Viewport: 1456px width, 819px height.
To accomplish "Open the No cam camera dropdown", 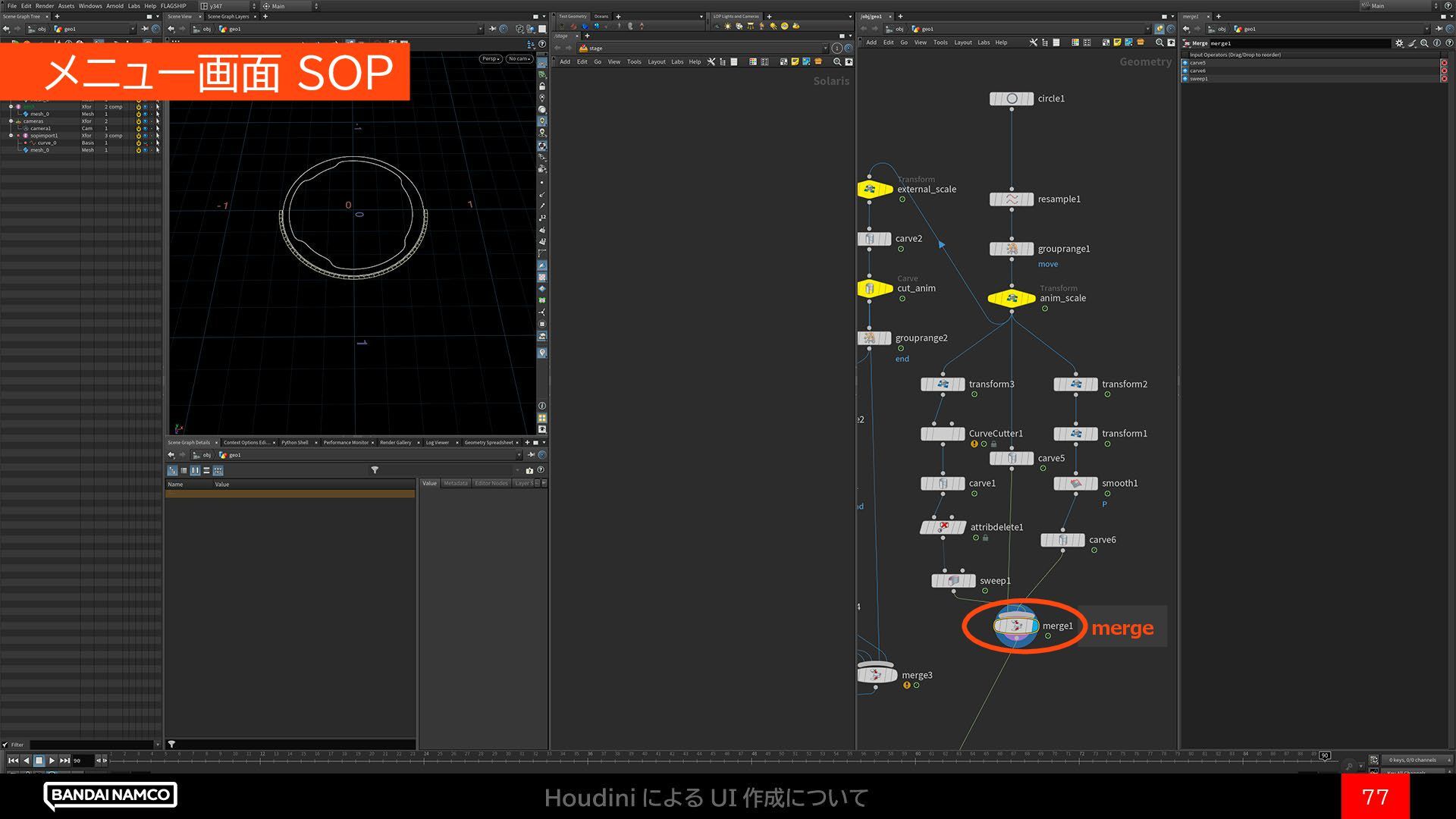I will click(x=519, y=58).
